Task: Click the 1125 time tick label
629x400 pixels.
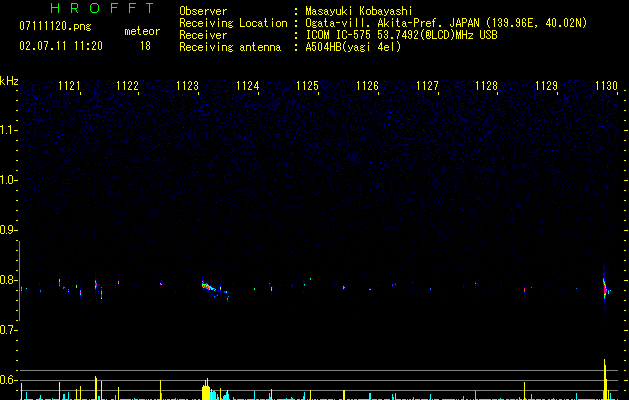Action: (307, 86)
